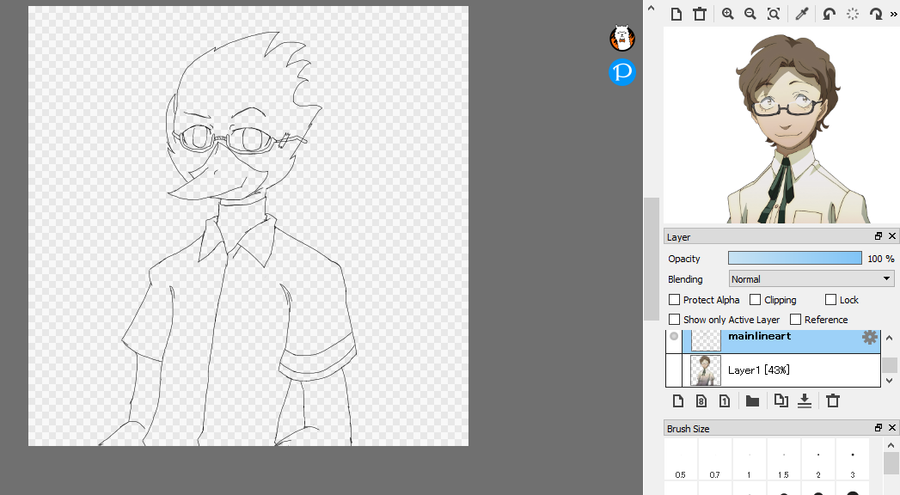Enable the Reference checkbox

[x=796, y=319]
